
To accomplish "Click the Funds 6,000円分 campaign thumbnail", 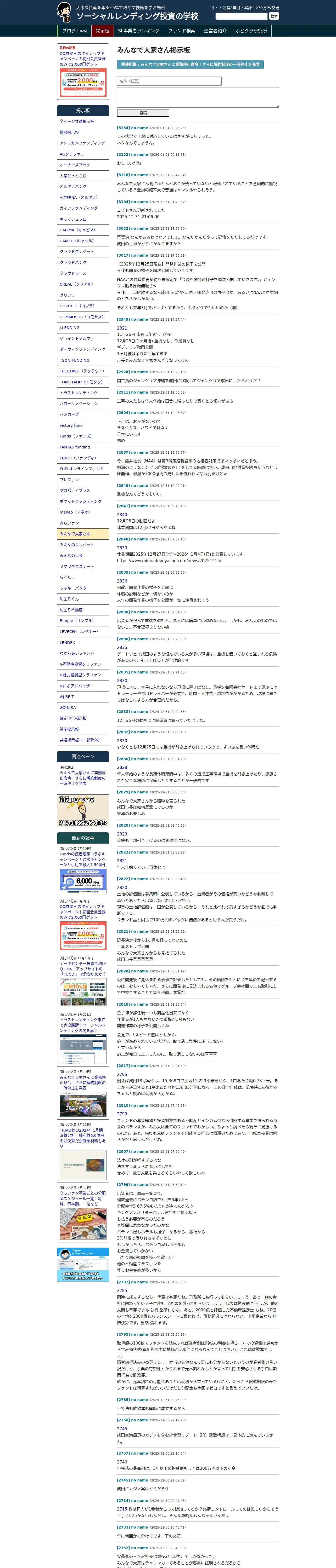I will coord(83,881).
